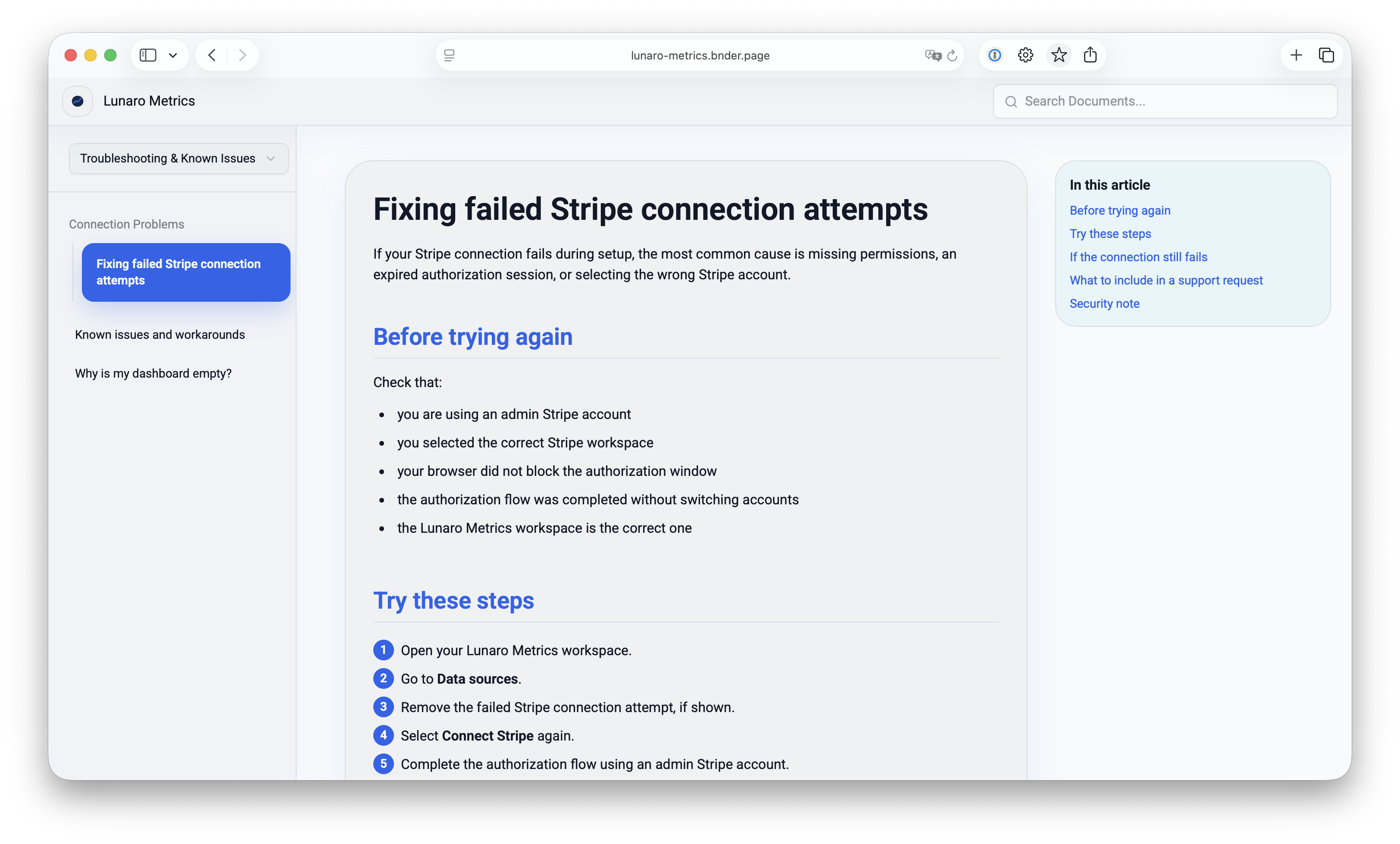Go forward with the browser forward arrow
The width and height of the screenshot is (1400, 844).
243,55
